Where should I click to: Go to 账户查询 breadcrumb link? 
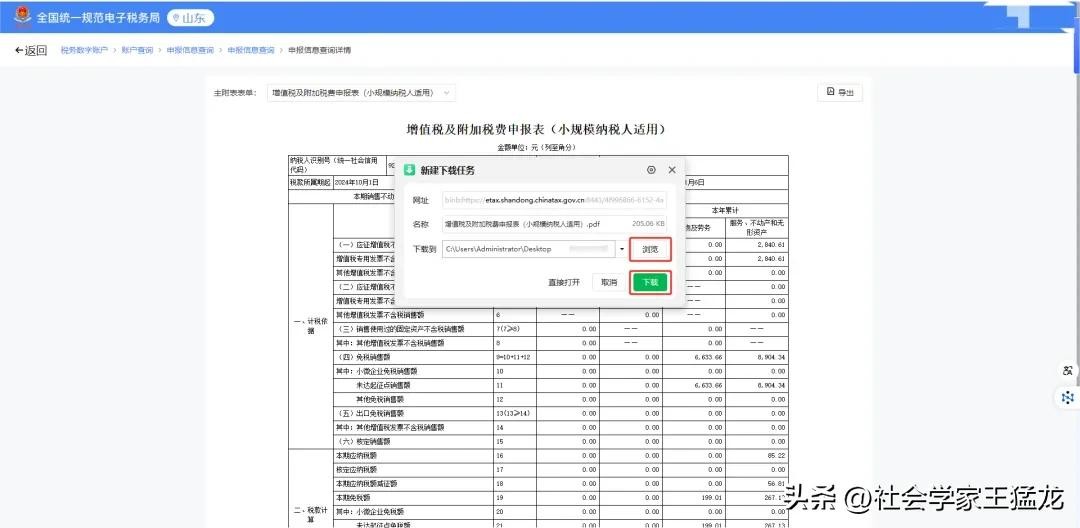point(138,50)
